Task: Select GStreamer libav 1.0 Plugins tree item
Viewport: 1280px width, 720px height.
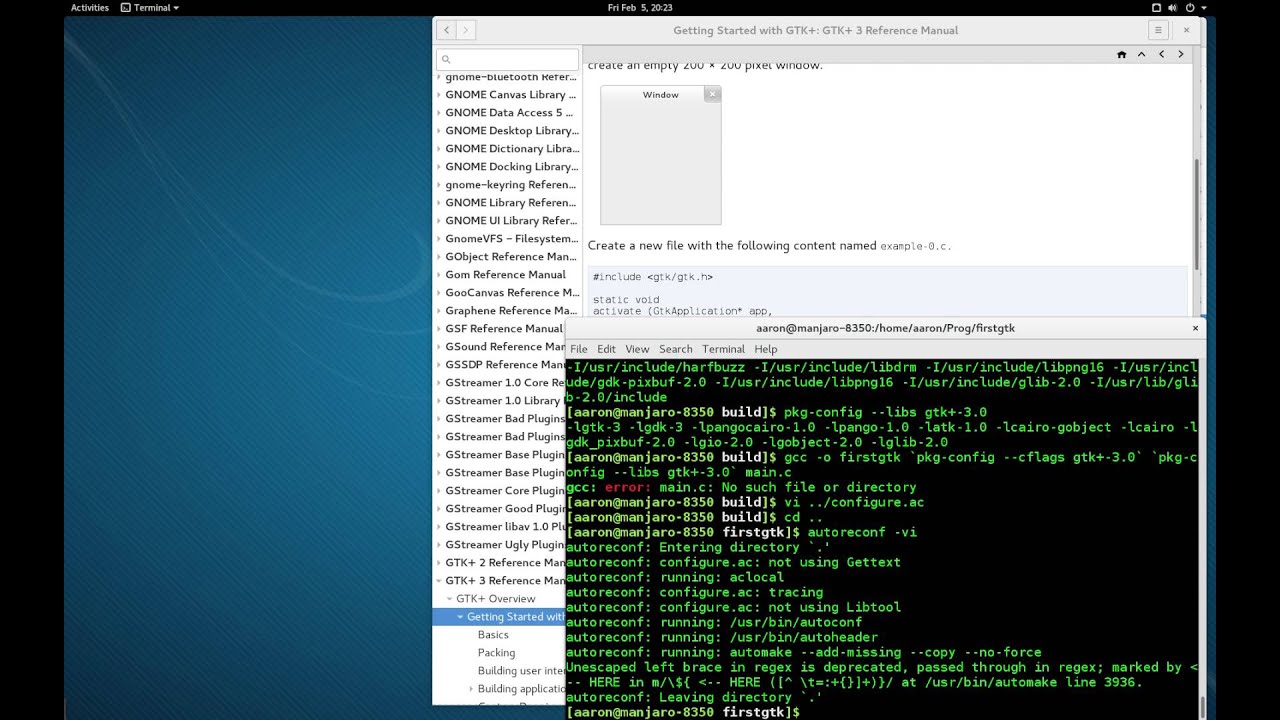Action: tap(505, 527)
